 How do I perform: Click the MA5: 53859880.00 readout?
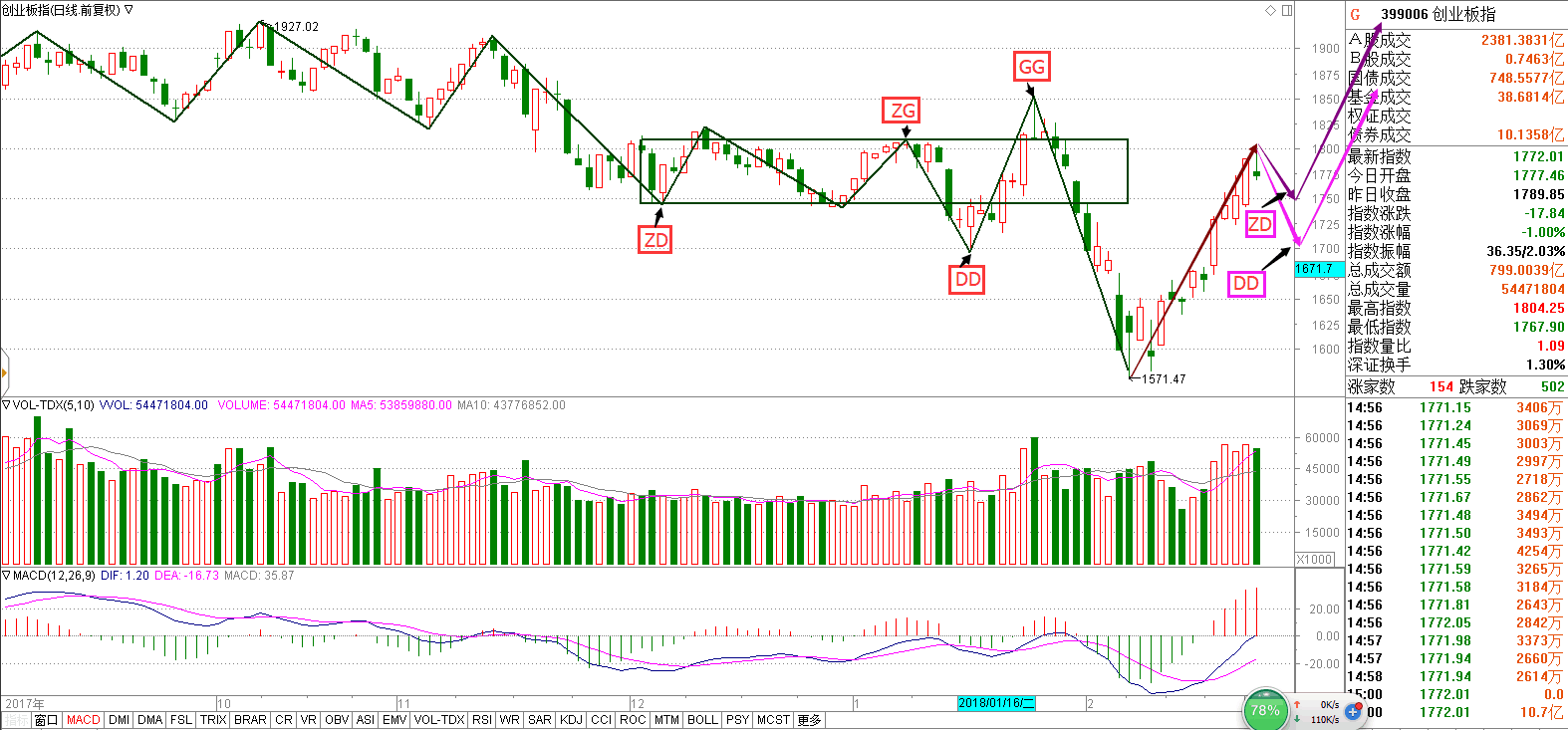tap(401, 405)
